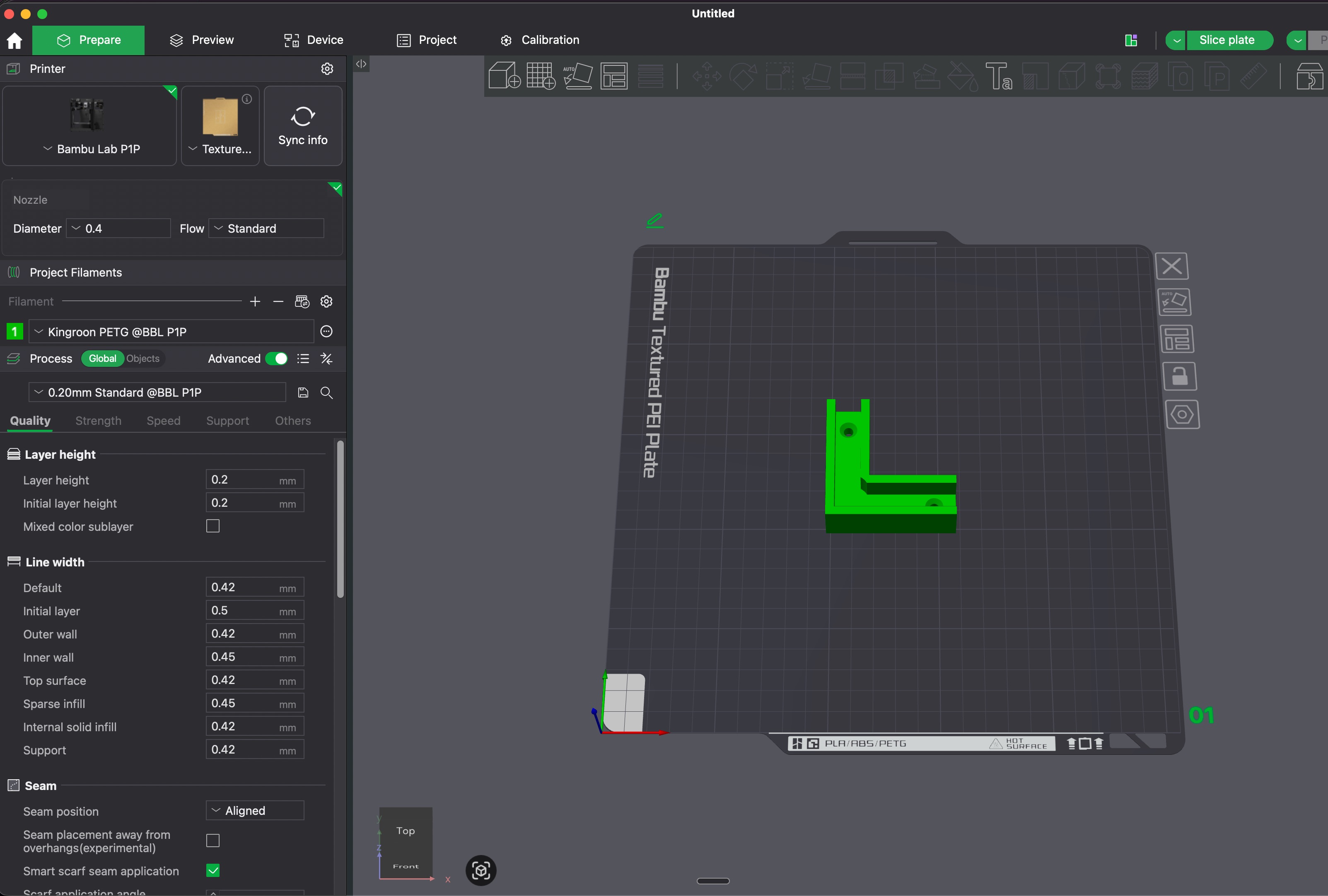Enable Mixed color sublayer checkbox
The height and width of the screenshot is (896, 1328).
212,526
